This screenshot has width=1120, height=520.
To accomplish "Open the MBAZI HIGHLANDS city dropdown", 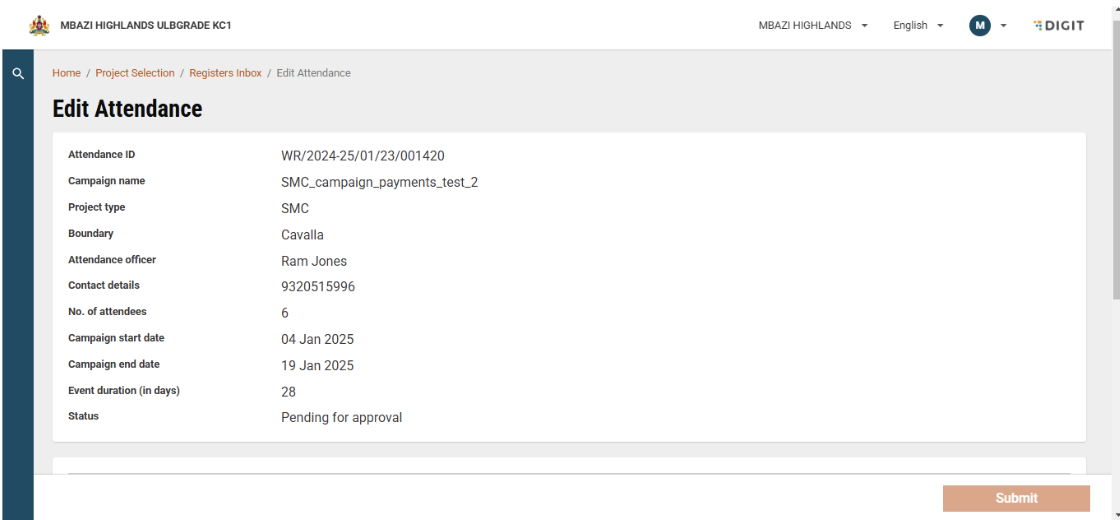I will point(813,25).
